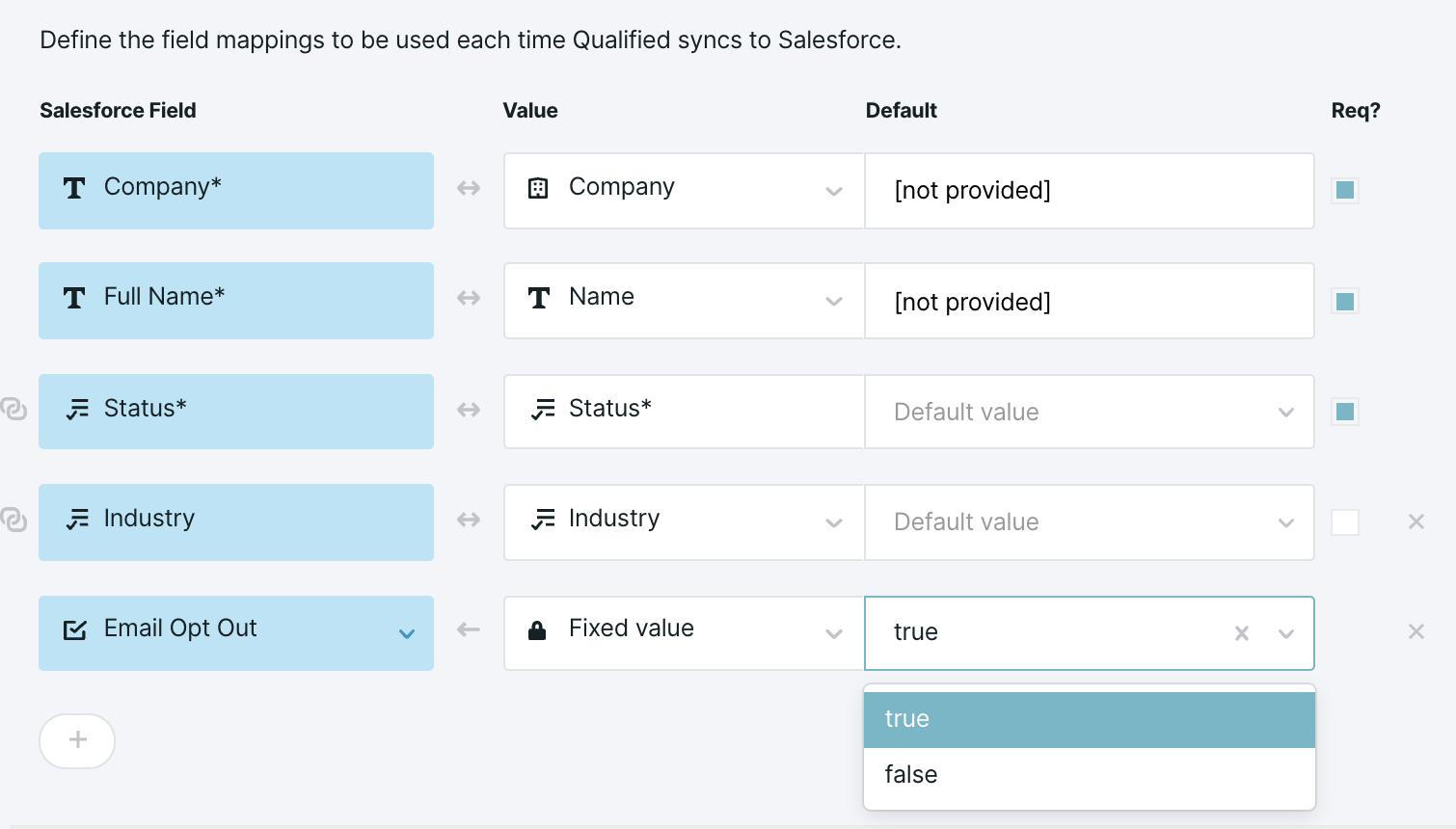Clear the true value using the small x

[1241, 633]
